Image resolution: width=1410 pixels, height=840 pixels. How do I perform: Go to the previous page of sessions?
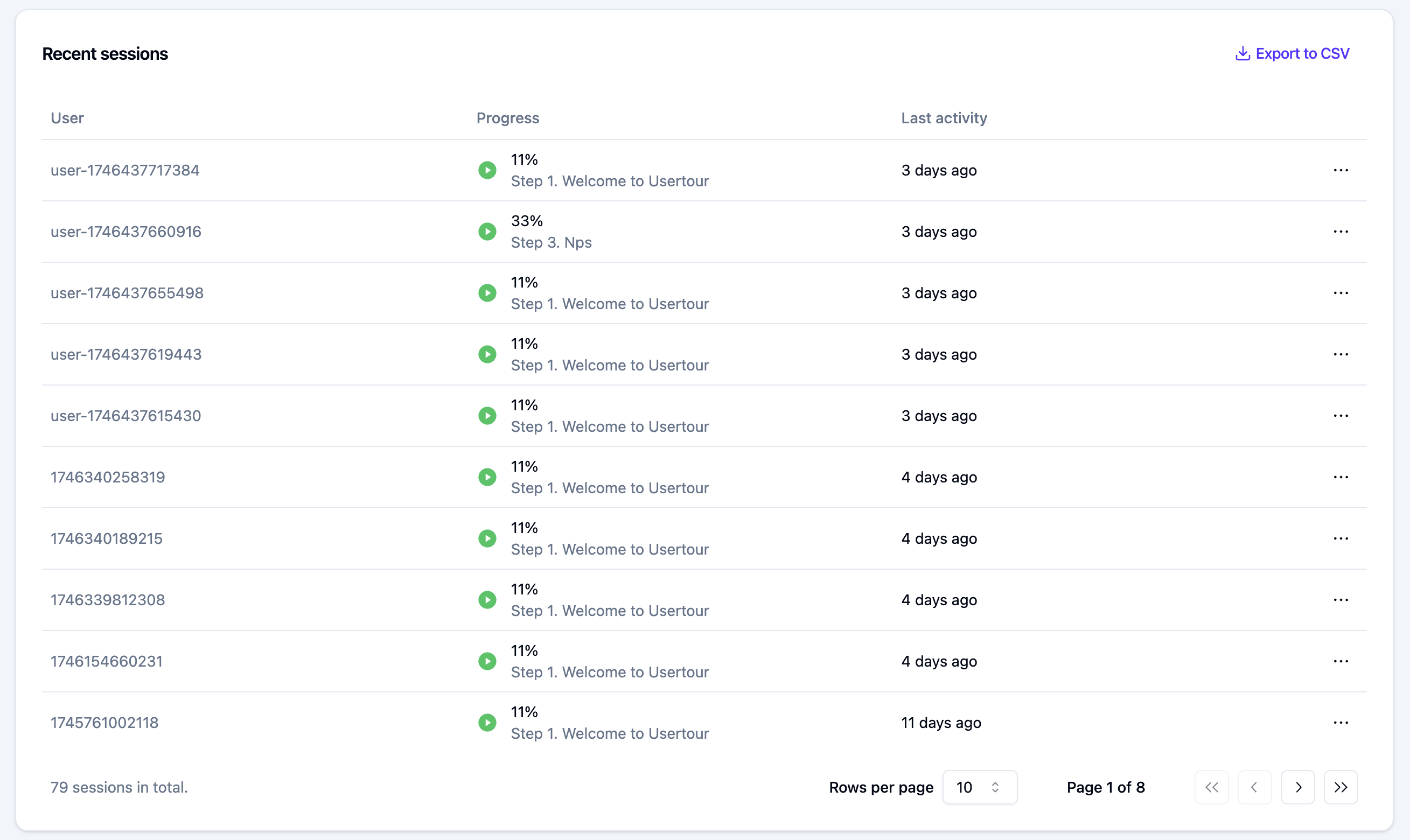click(1254, 787)
